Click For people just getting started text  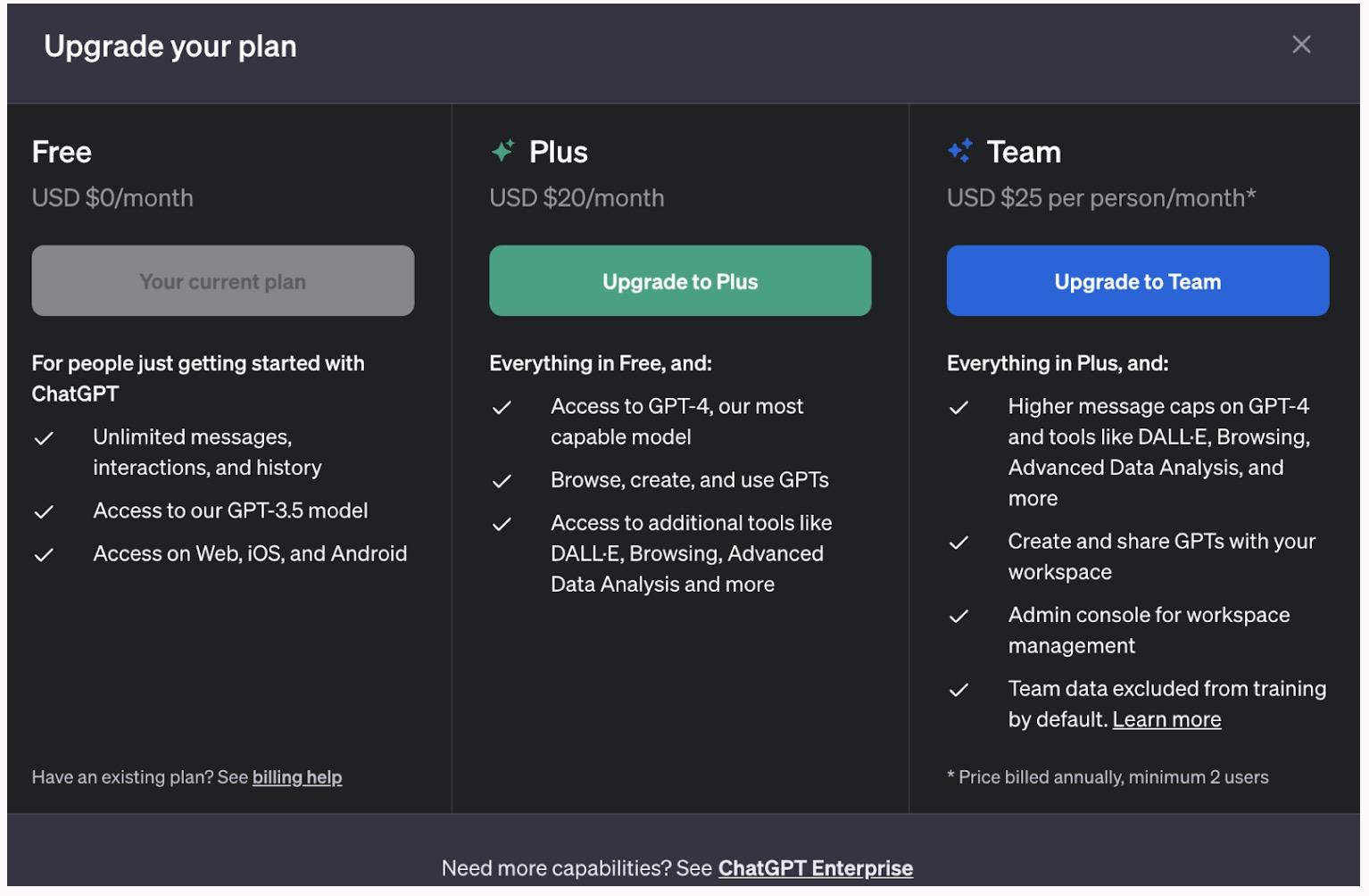[x=198, y=378]
